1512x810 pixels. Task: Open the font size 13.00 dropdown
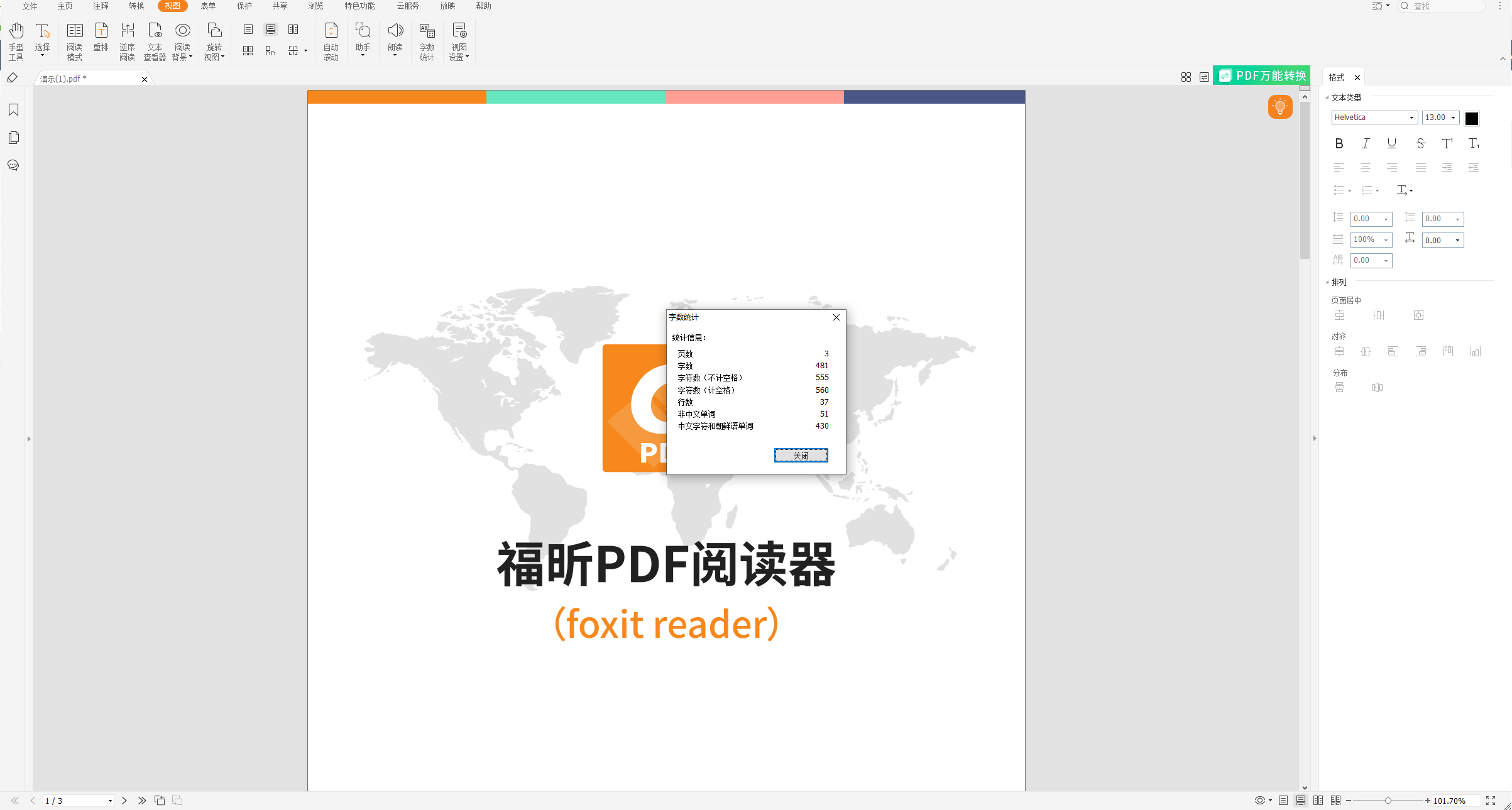click(1454, 118)
